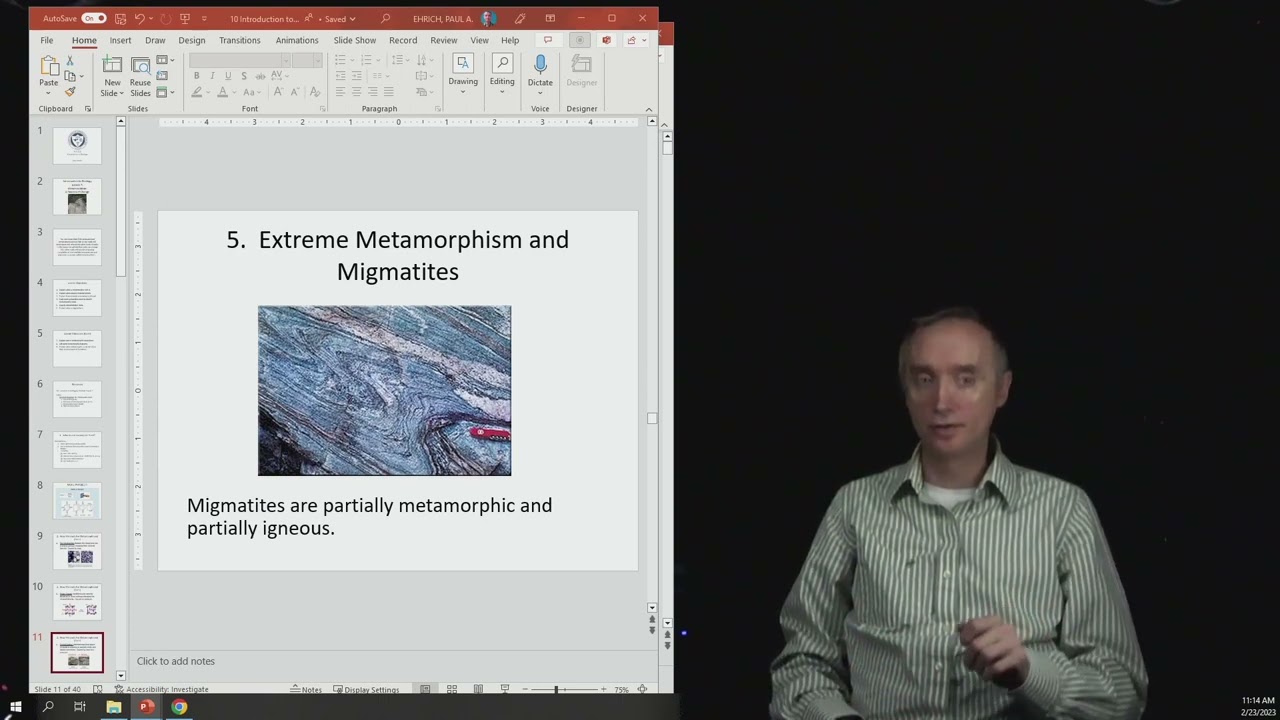Image resolution: width=1280 pixels, height=720 pixels.
Task: Click Accessibility: Investigate in status bar
Action: [x=161, y=690]
